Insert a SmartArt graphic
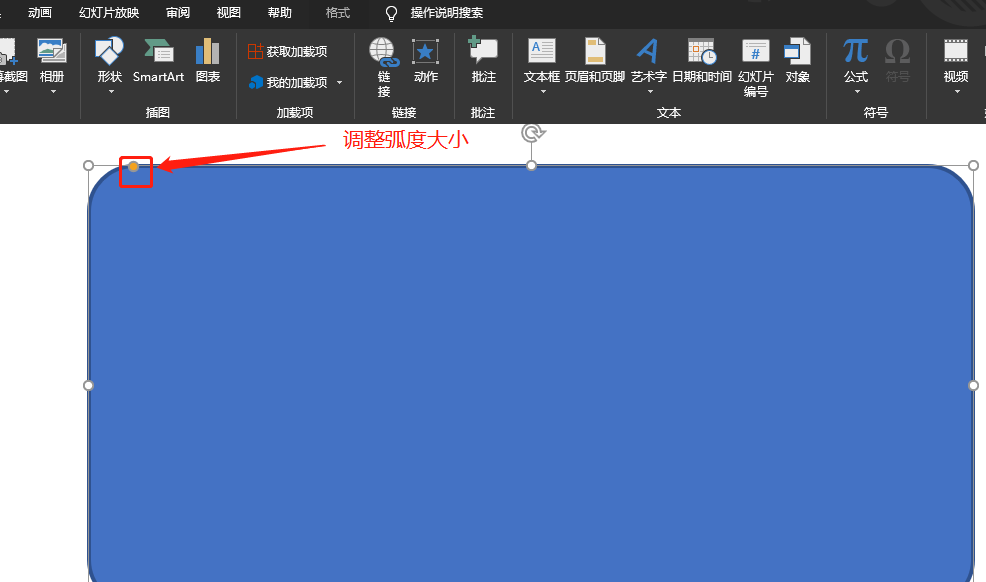The width and height of the screenshot is (986, 582). [158, 60]
